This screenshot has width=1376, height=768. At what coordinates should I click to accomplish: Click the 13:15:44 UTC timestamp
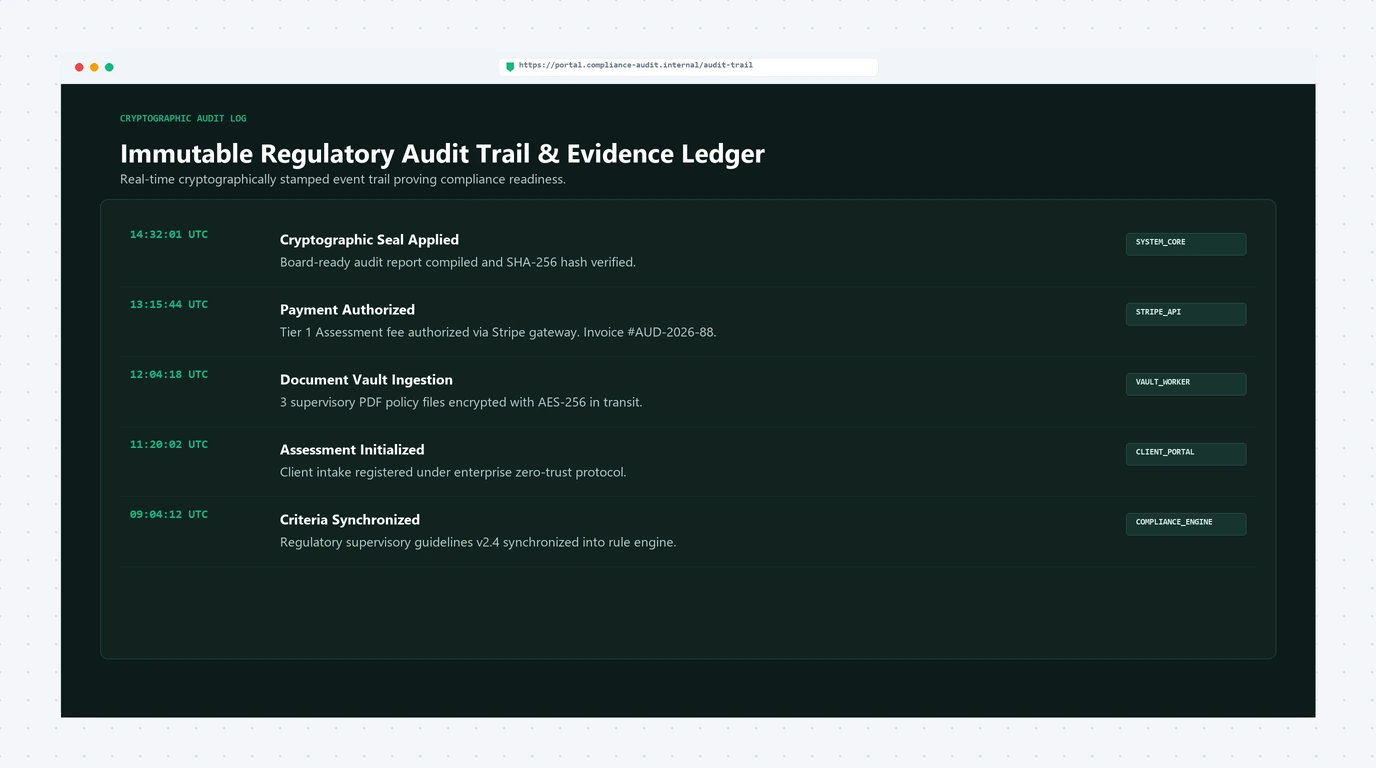pos(169,305)
